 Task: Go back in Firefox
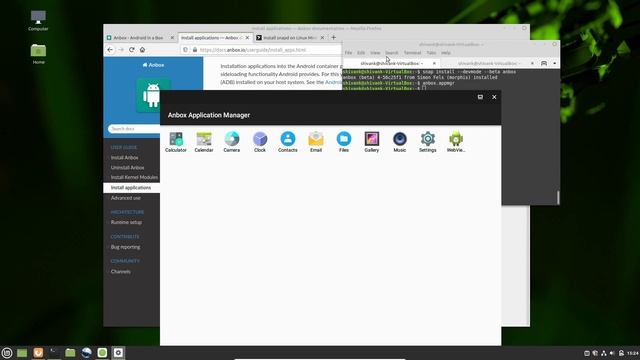tap(110, 50)
